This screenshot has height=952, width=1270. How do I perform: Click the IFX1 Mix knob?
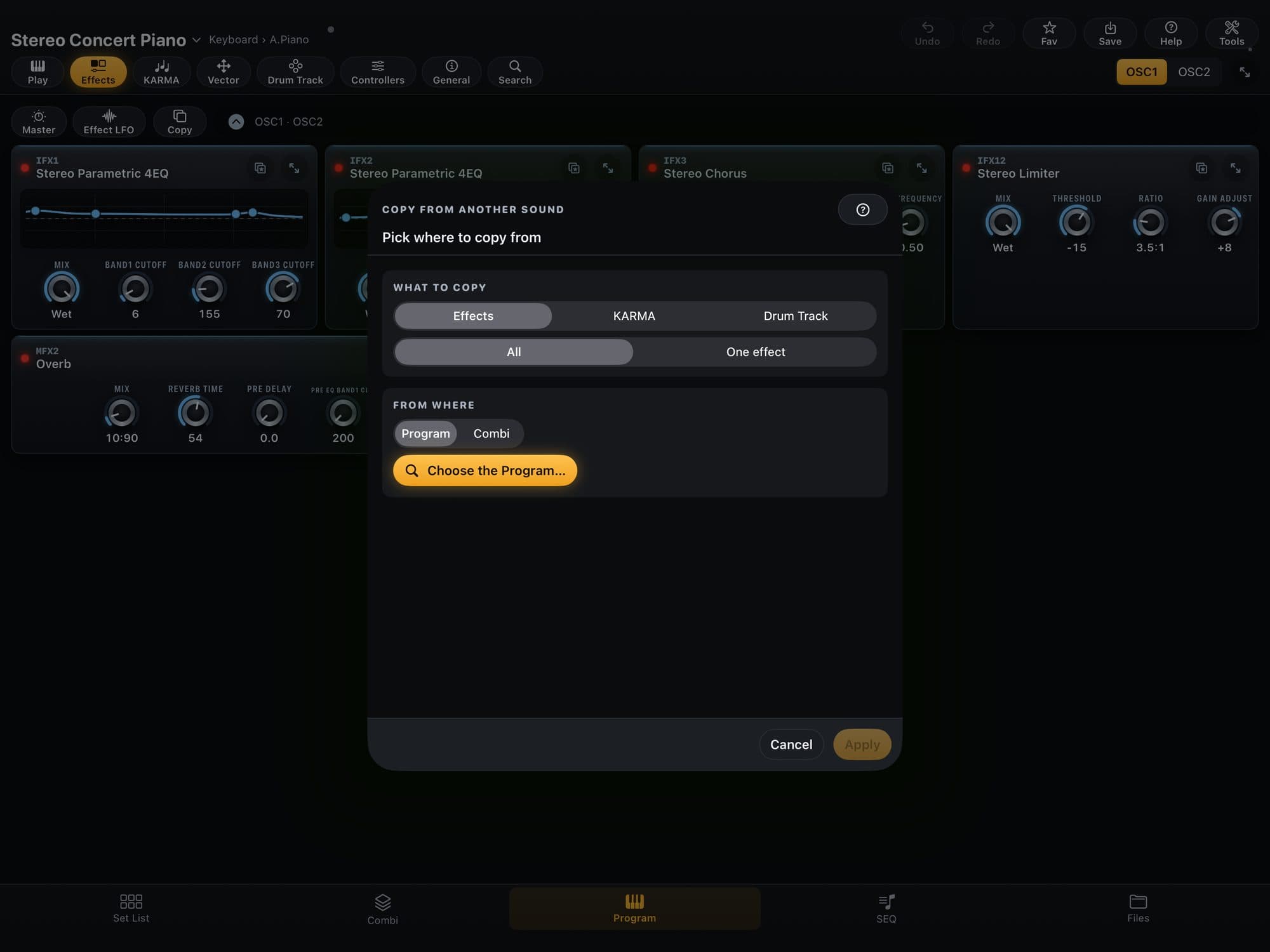click(62, 289)
